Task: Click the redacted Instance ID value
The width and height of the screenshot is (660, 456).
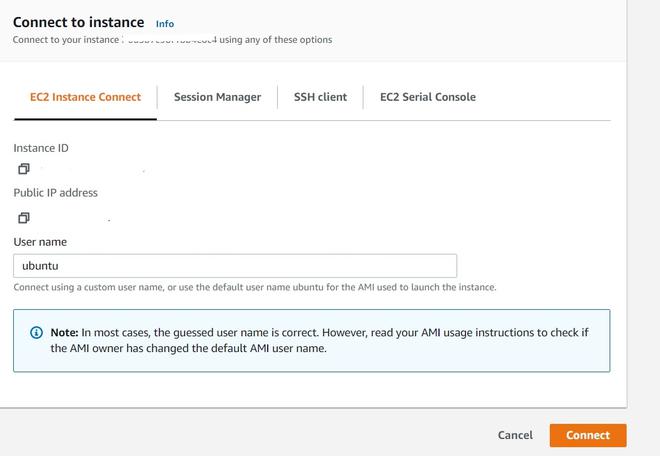Action: pyautogui.click(x=90, y=170)
